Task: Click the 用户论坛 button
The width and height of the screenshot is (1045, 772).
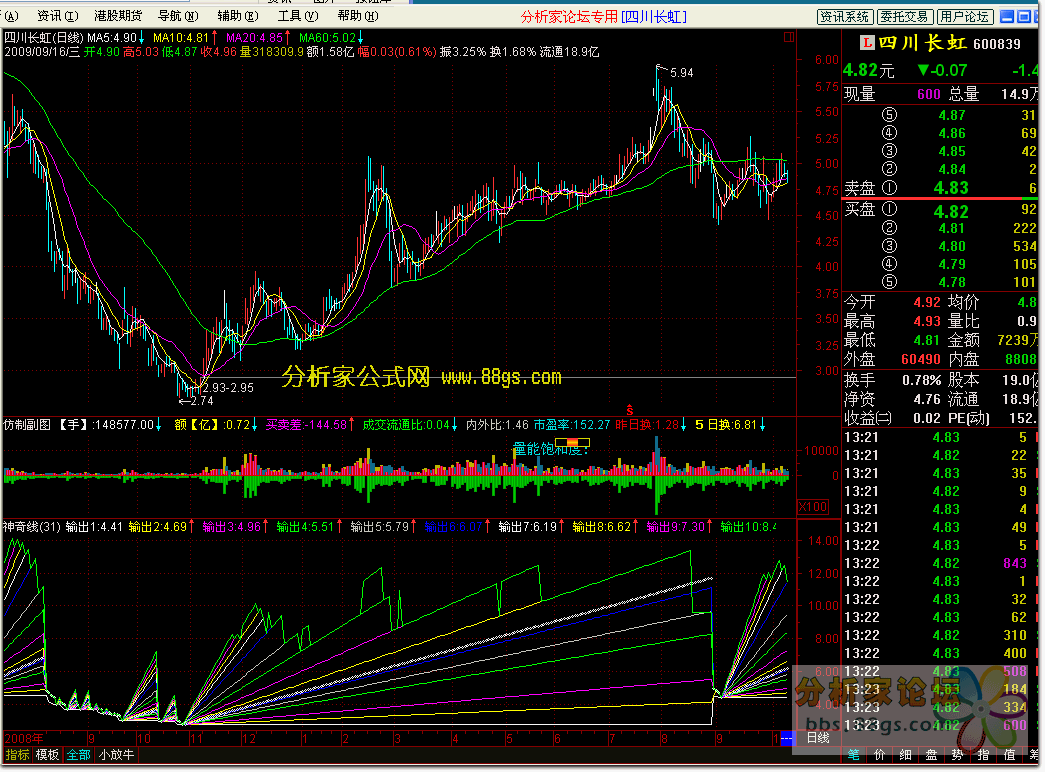Action: [x=964, y=17]
